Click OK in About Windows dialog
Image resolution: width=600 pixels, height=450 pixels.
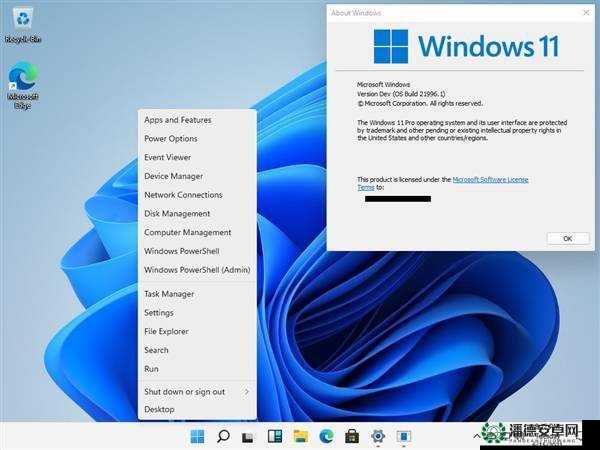pos(568,238)
